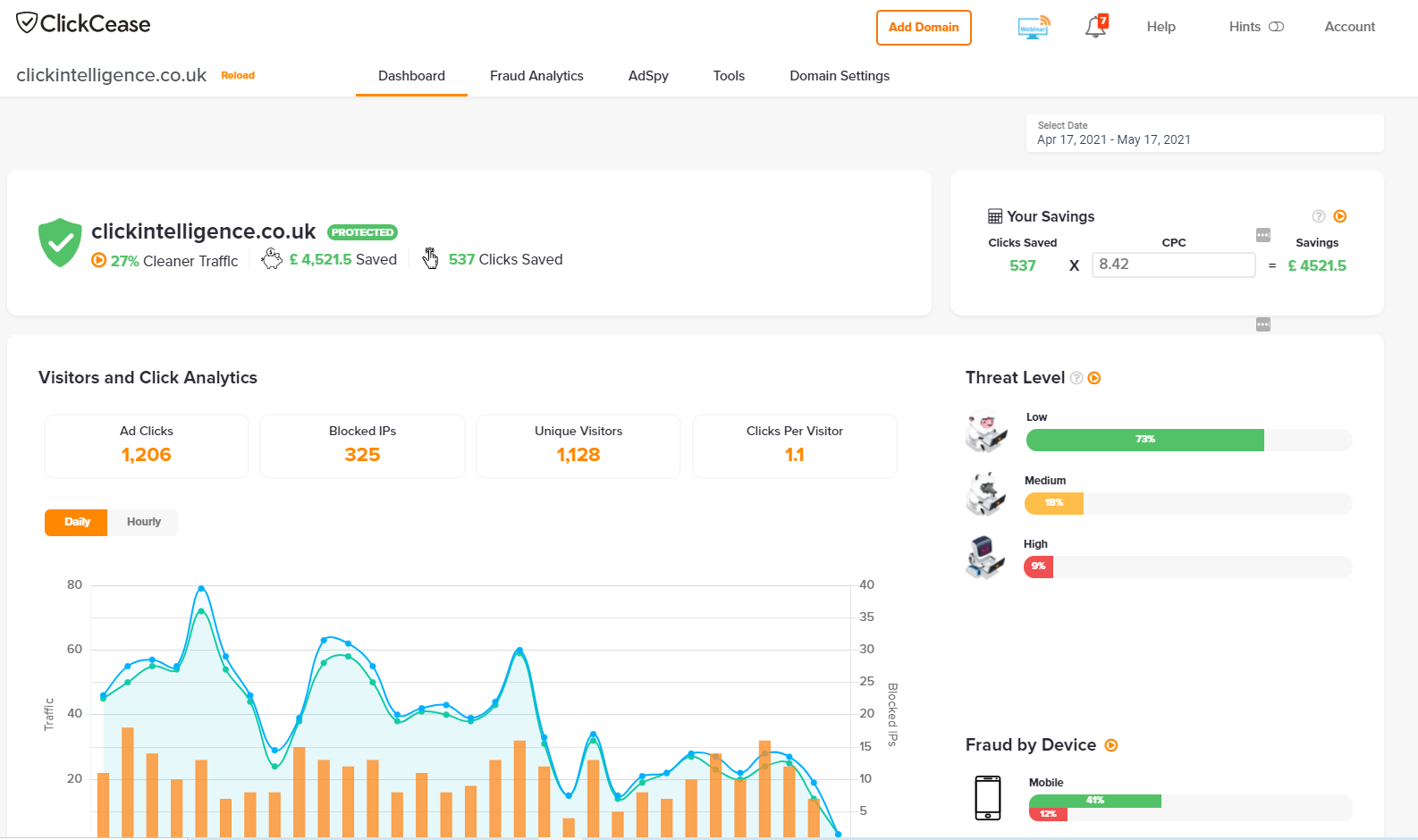Toggle the Hints switch
Viewport: 1418px width, 840px height.
pyautogui.click(x=1276, y=27)
